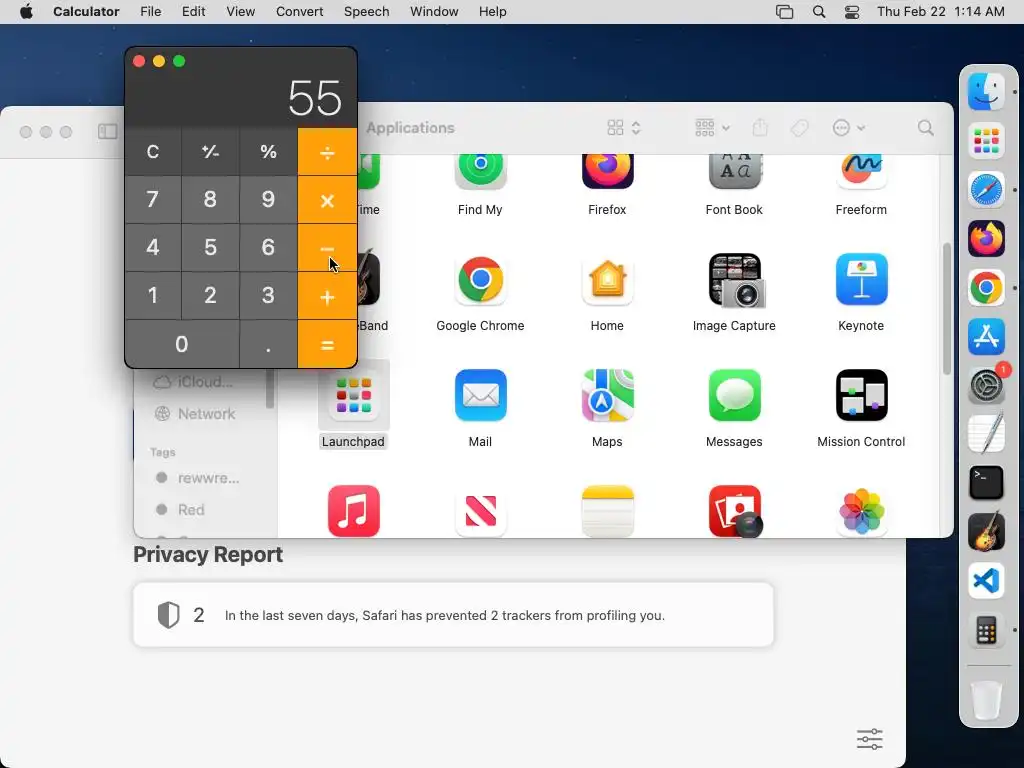Select the Image Capture app icon

click(735, 281)
